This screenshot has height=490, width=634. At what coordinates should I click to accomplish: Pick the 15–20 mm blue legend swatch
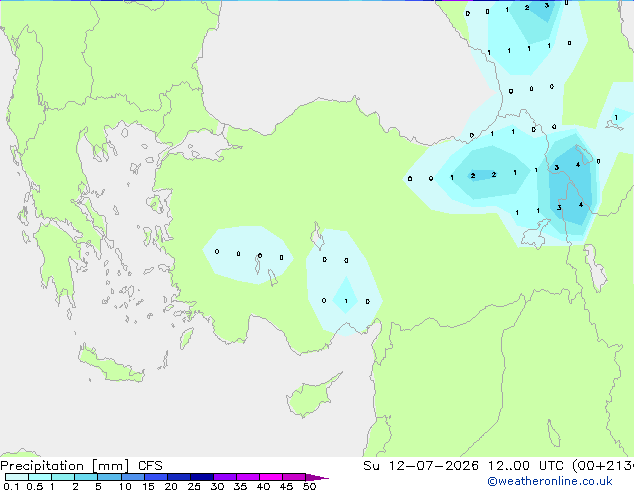point(156,477)
